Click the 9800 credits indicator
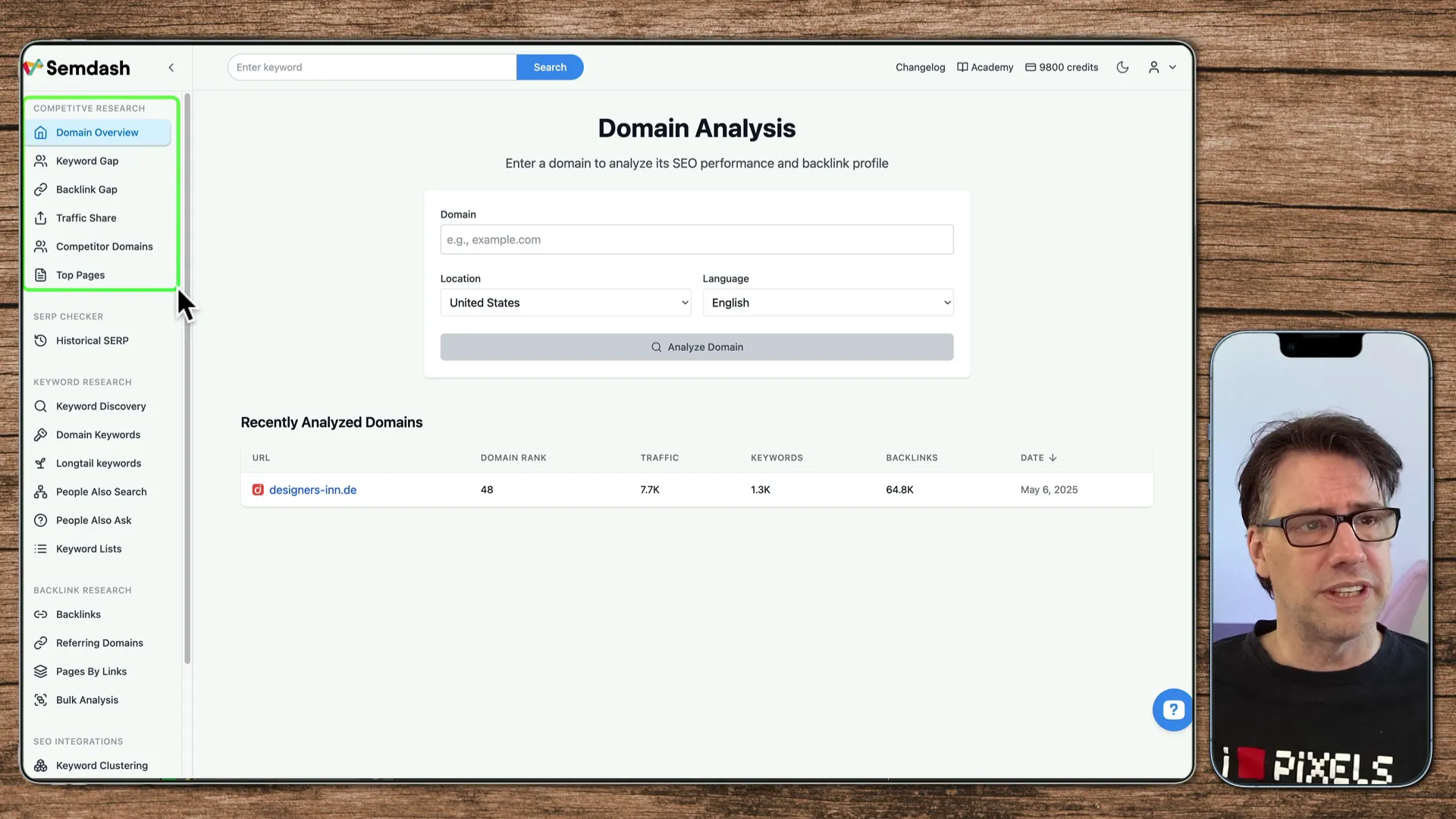 click(x=1061, y=67)
